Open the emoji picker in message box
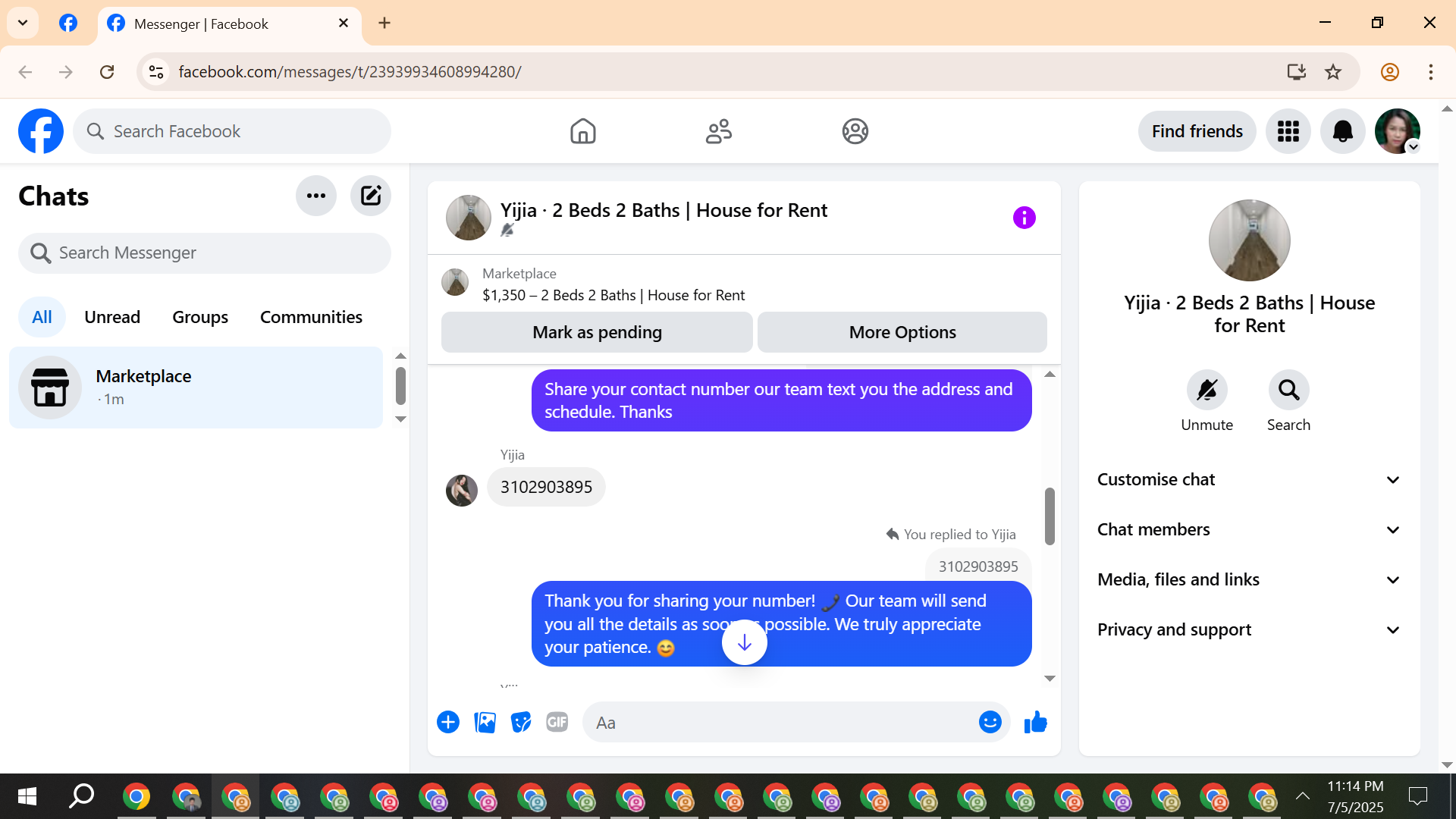The height and width of the screenshot is (819, 1456). tap(990, 722)
